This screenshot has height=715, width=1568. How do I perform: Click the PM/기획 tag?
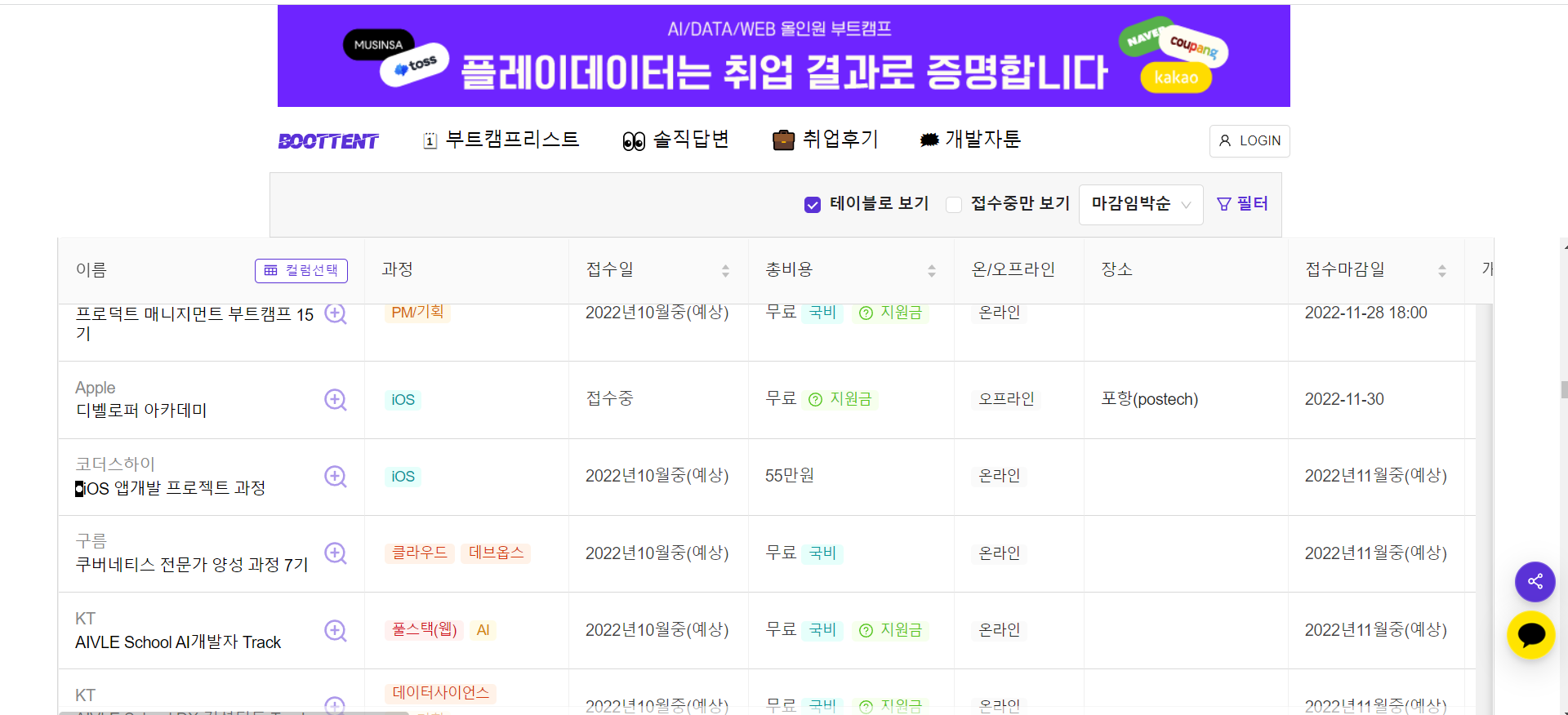(417, 312)
